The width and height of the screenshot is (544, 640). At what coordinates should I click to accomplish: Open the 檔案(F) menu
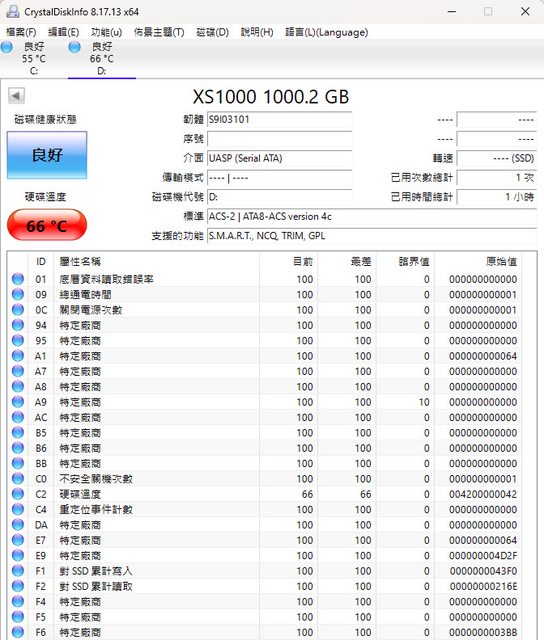pyautogui.click(x=21, y=32)
